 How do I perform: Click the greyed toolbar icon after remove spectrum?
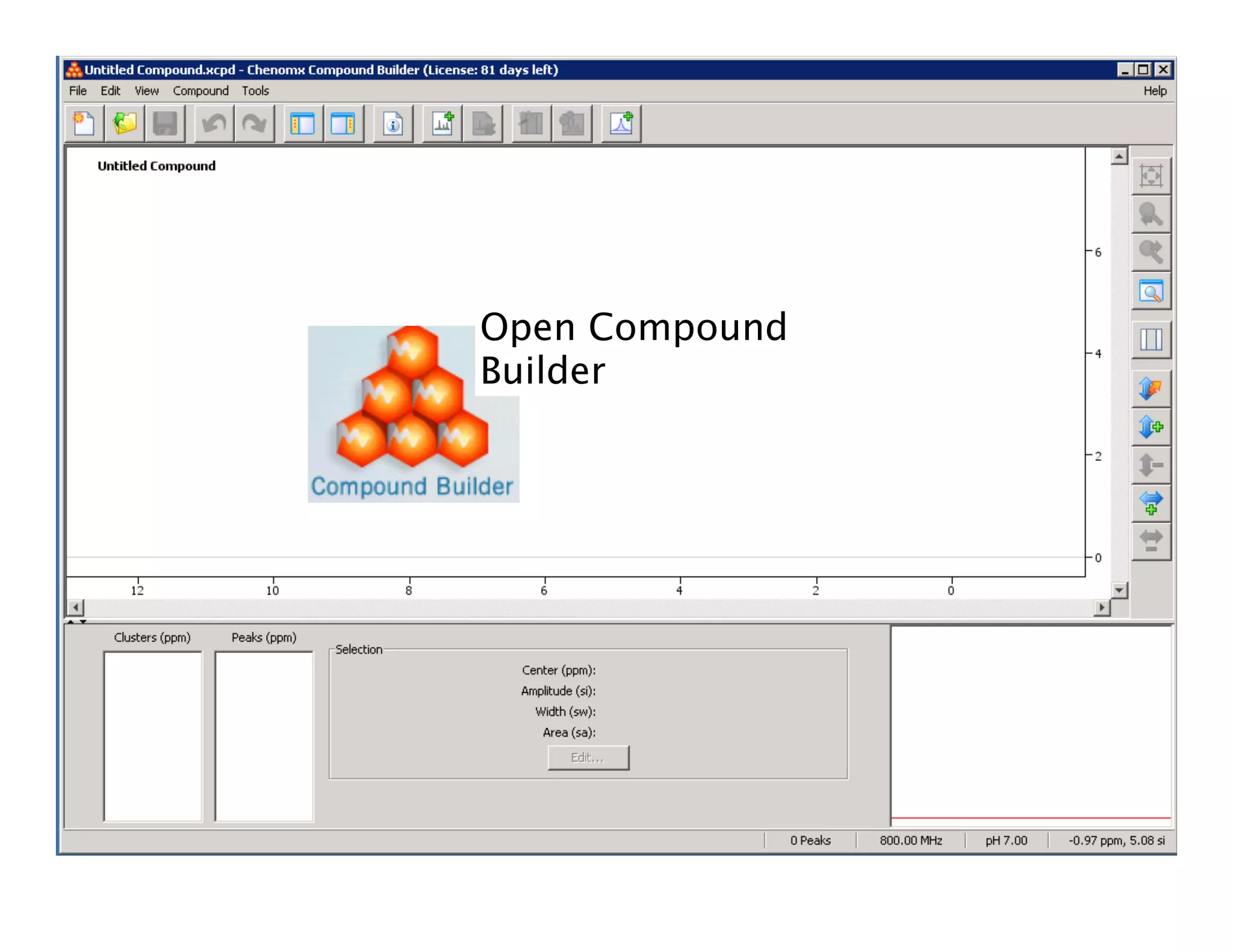coord(532,124)
